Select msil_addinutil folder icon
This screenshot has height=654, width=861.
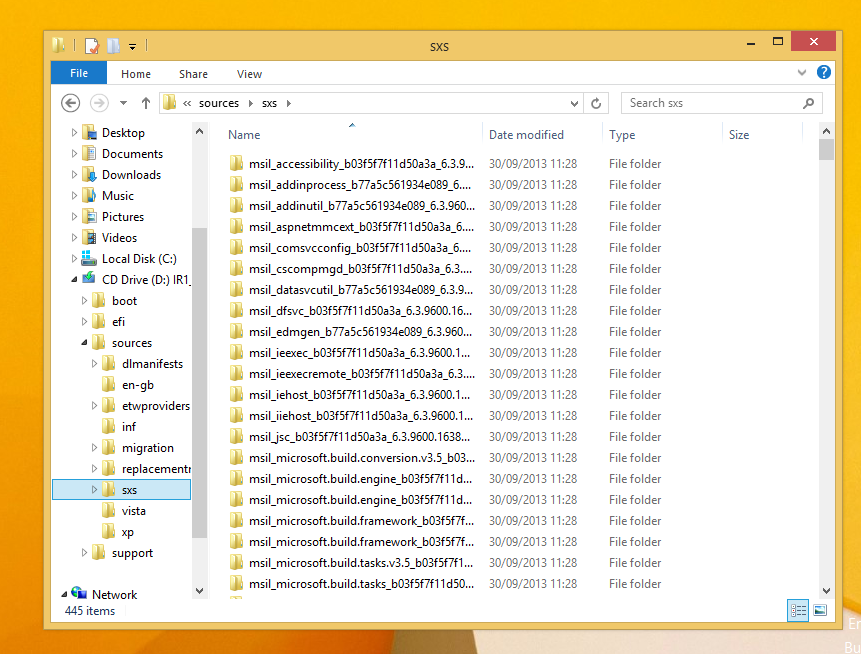236,205
